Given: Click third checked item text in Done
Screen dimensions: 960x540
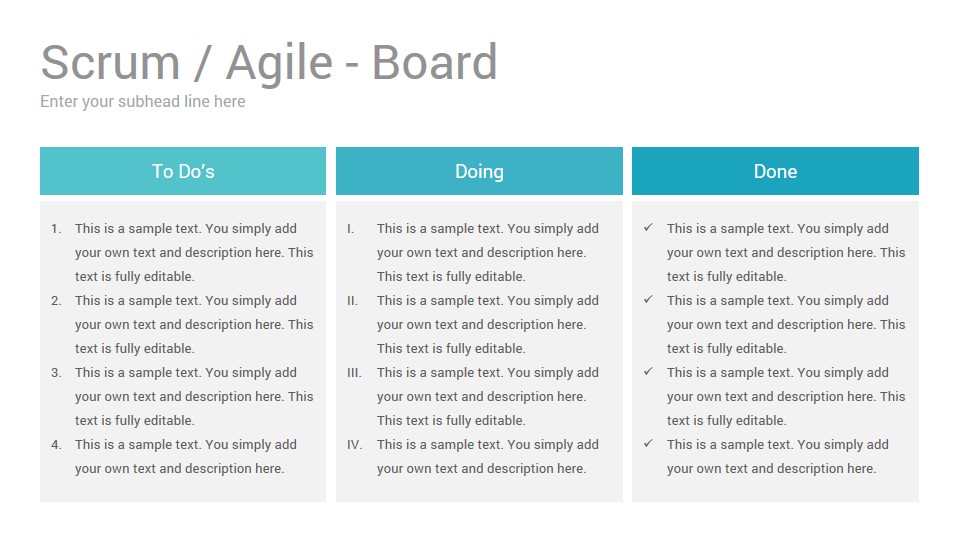Looking at the screenshot, I should coord(786,396).
